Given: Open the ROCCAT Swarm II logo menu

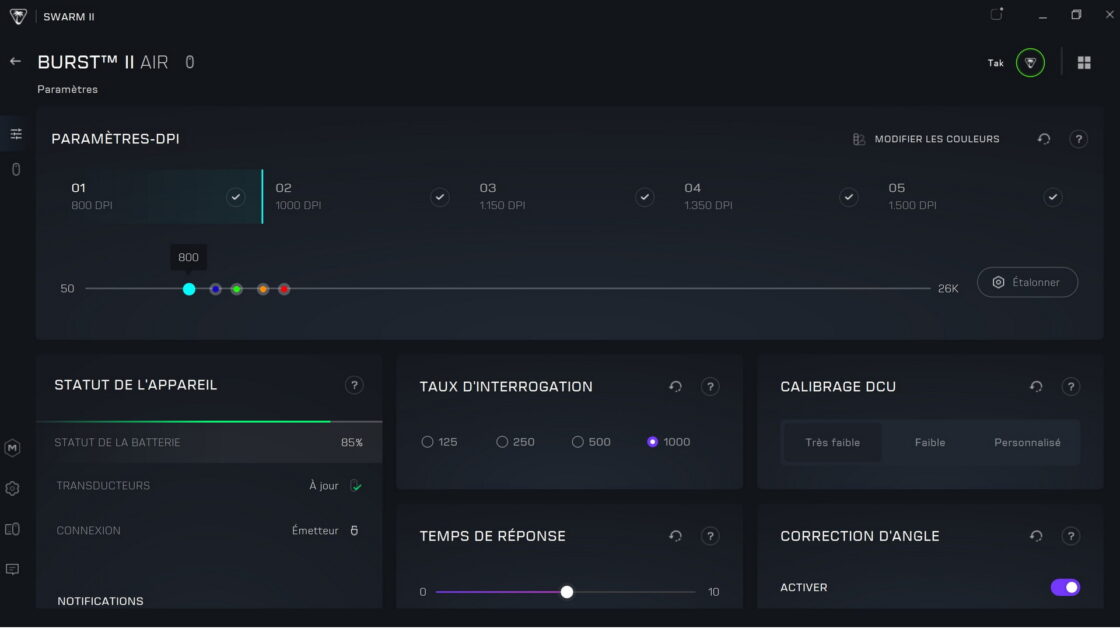Looking at the screenshot, I should [x=18, y=16].
